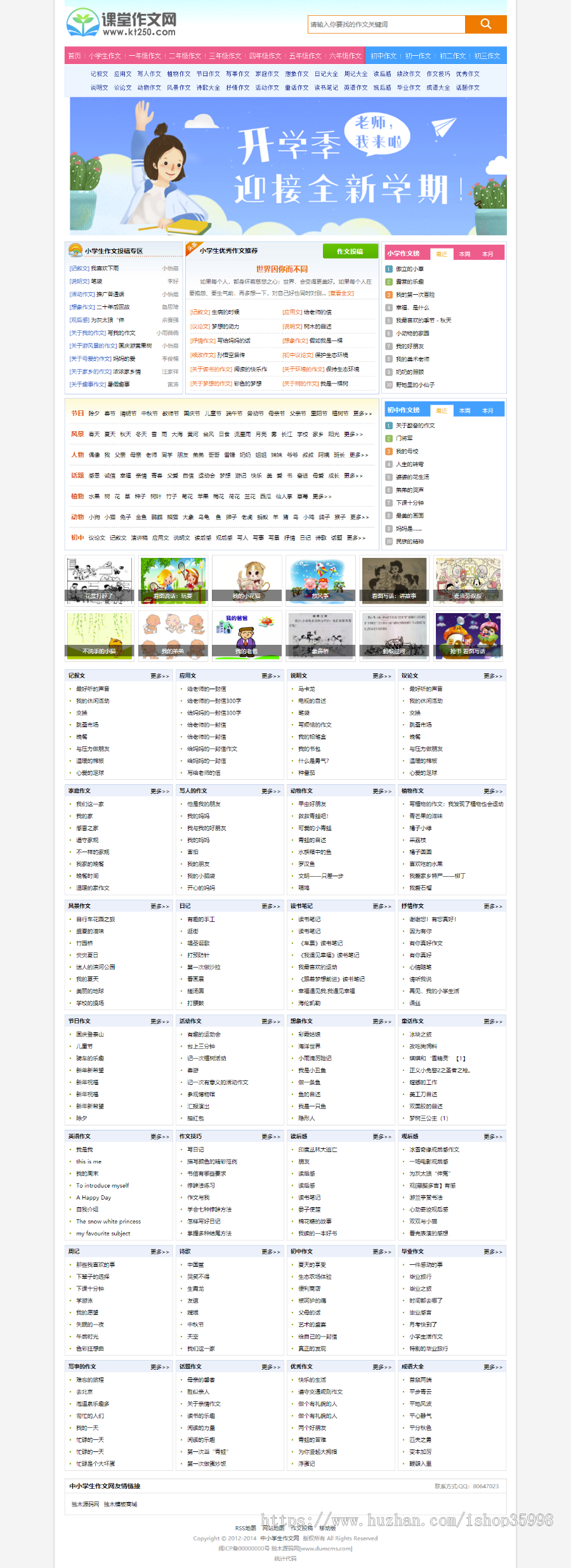Expand 更多>> in the 成语大全 section header
Viewport: 571px width, 1568px height.
pyautogui.click(x=493, y=1367)
